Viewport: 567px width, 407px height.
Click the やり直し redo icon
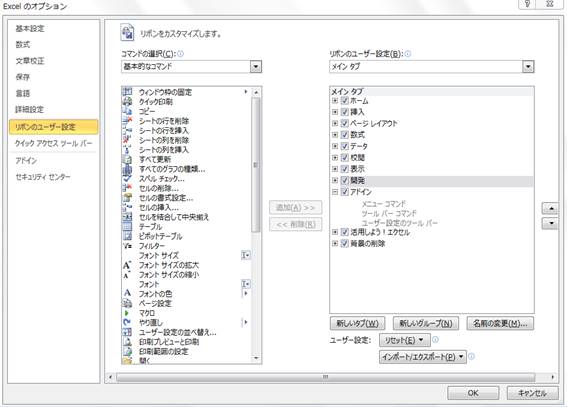(127, 322)
